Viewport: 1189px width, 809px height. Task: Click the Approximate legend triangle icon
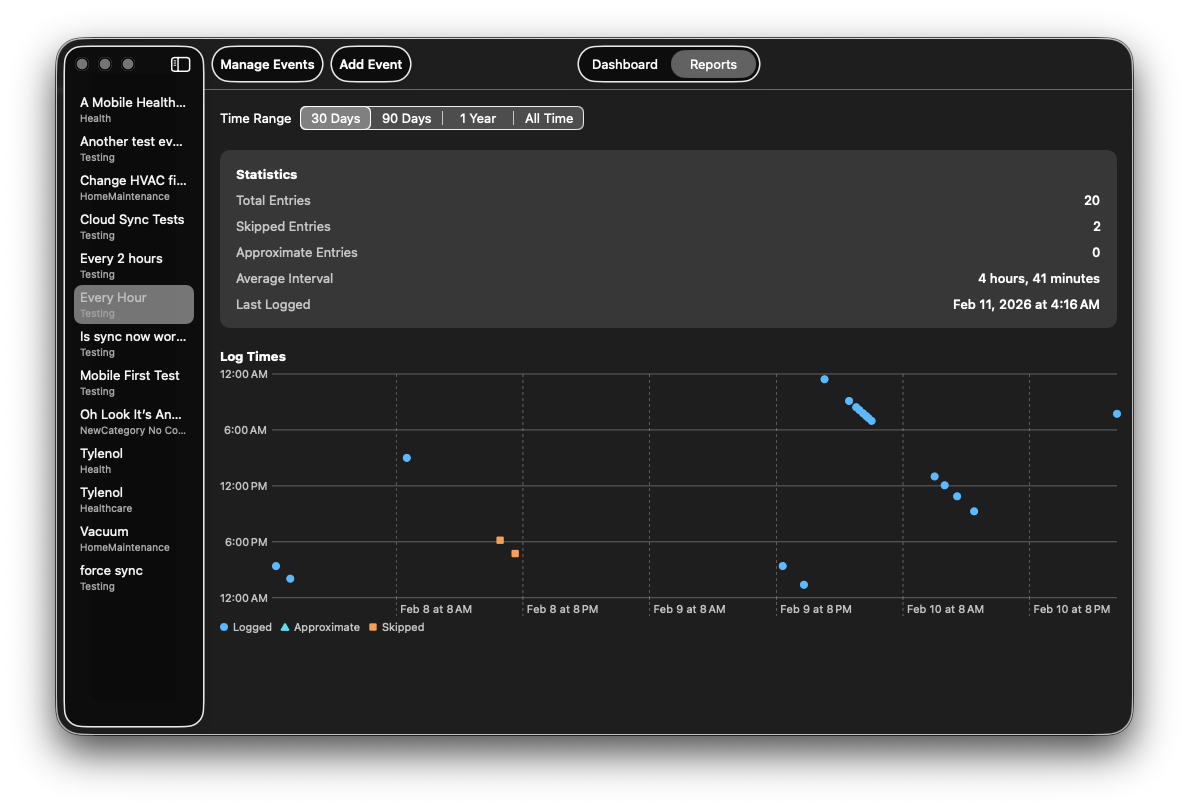pos(283,627)
